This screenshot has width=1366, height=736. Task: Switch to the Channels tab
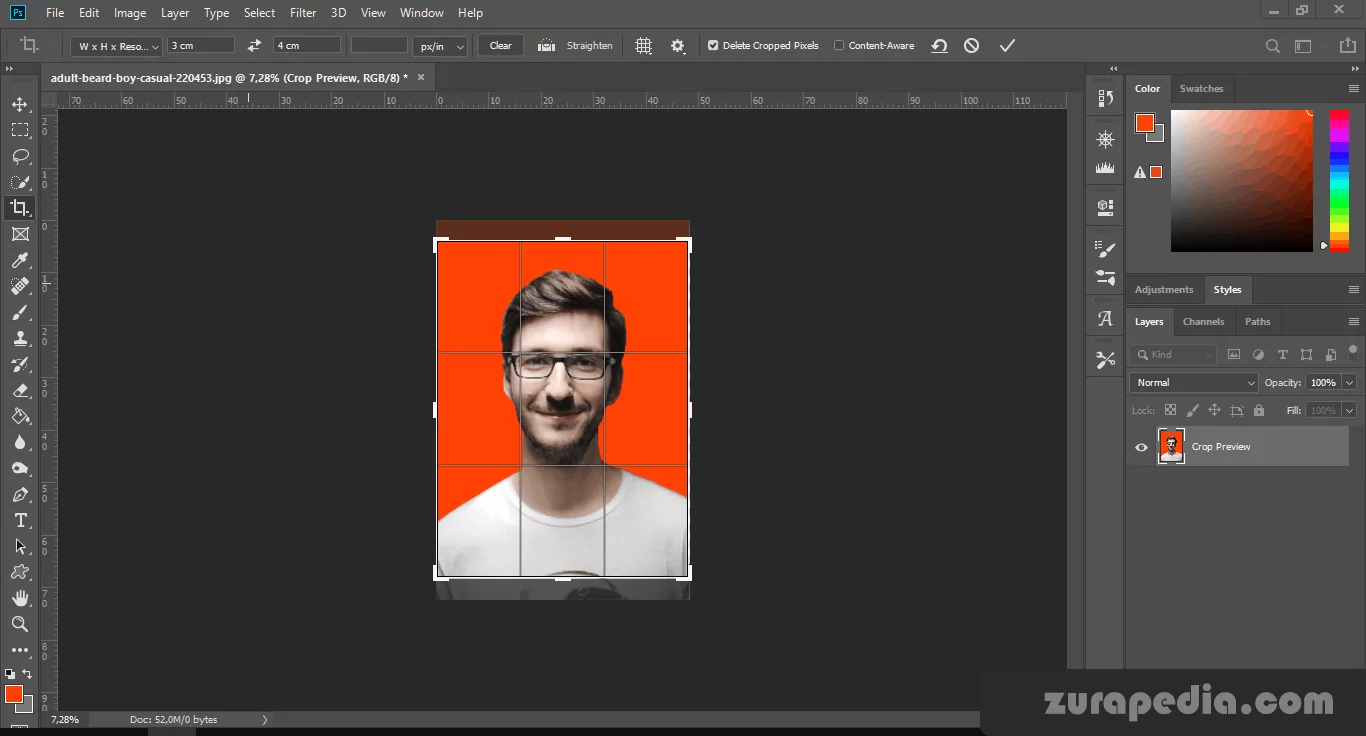1203,322
